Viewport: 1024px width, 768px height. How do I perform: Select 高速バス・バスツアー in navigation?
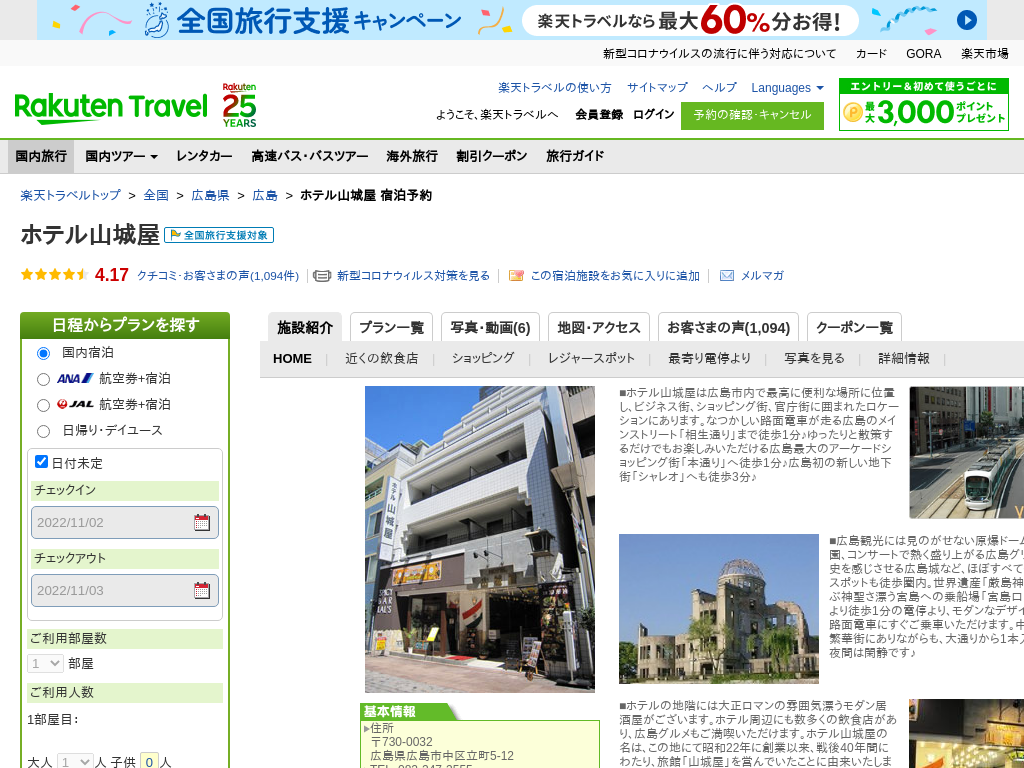[x=310, y=156]
